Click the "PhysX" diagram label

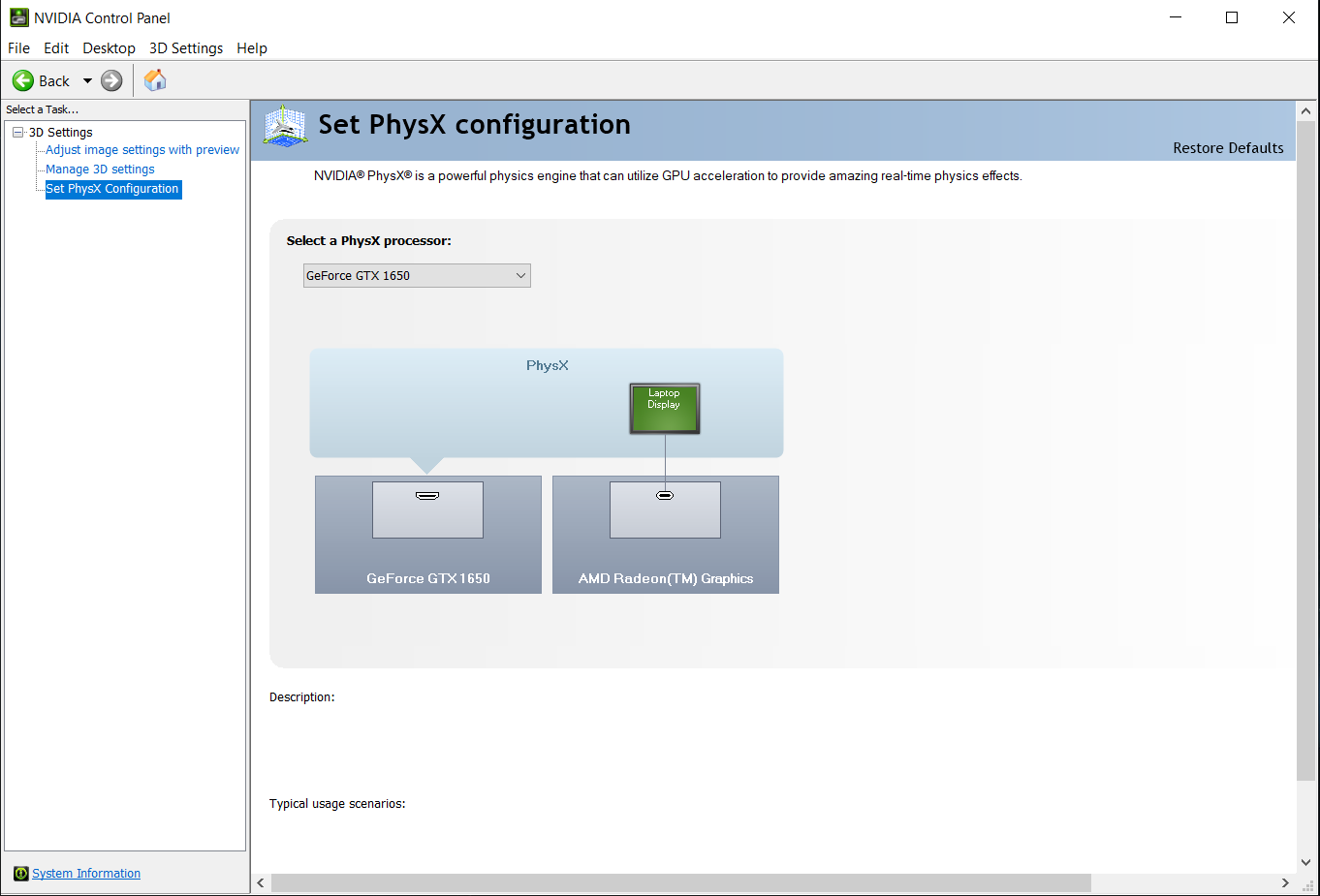(548, 366)
